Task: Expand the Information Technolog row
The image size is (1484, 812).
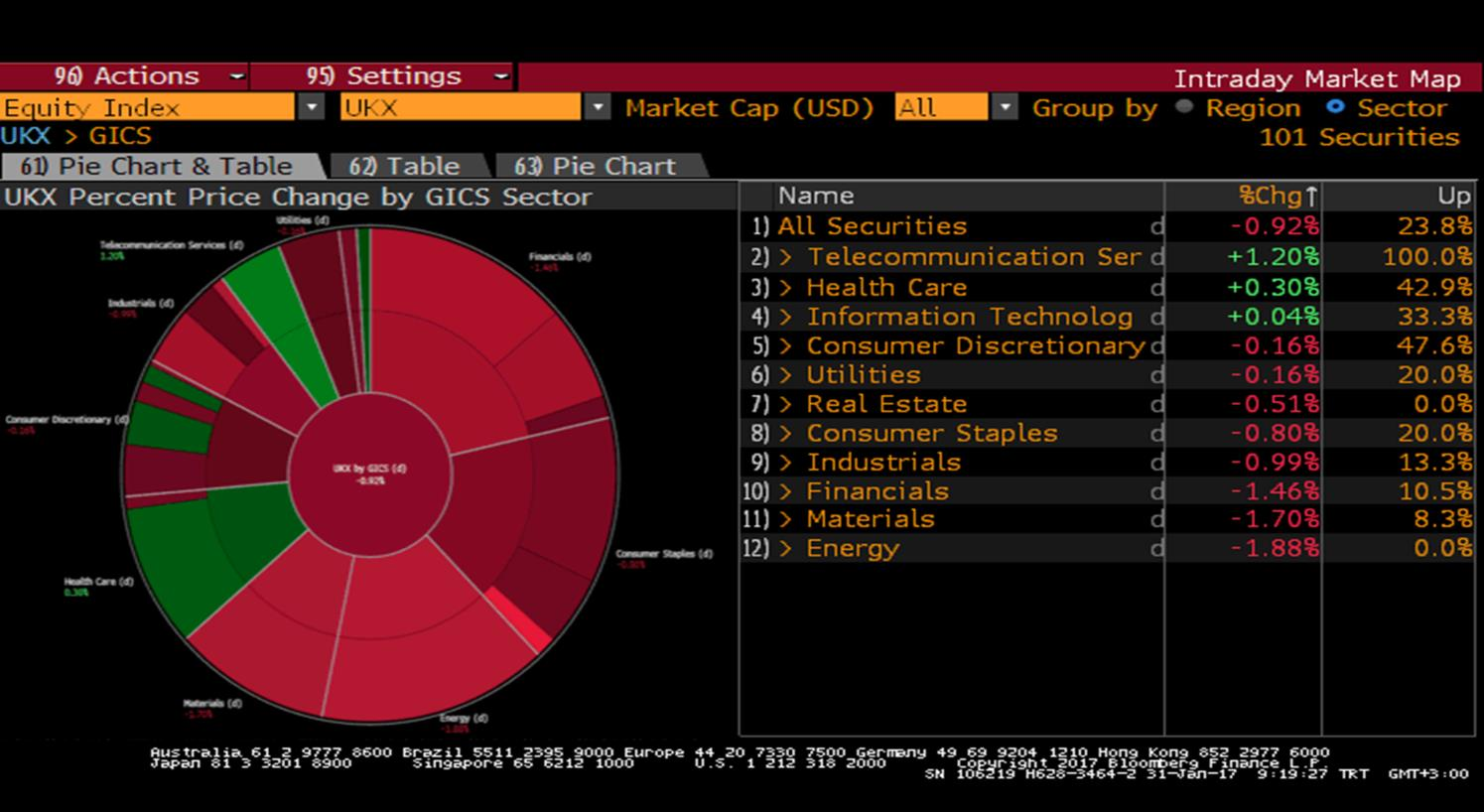Action: point(785,317)
